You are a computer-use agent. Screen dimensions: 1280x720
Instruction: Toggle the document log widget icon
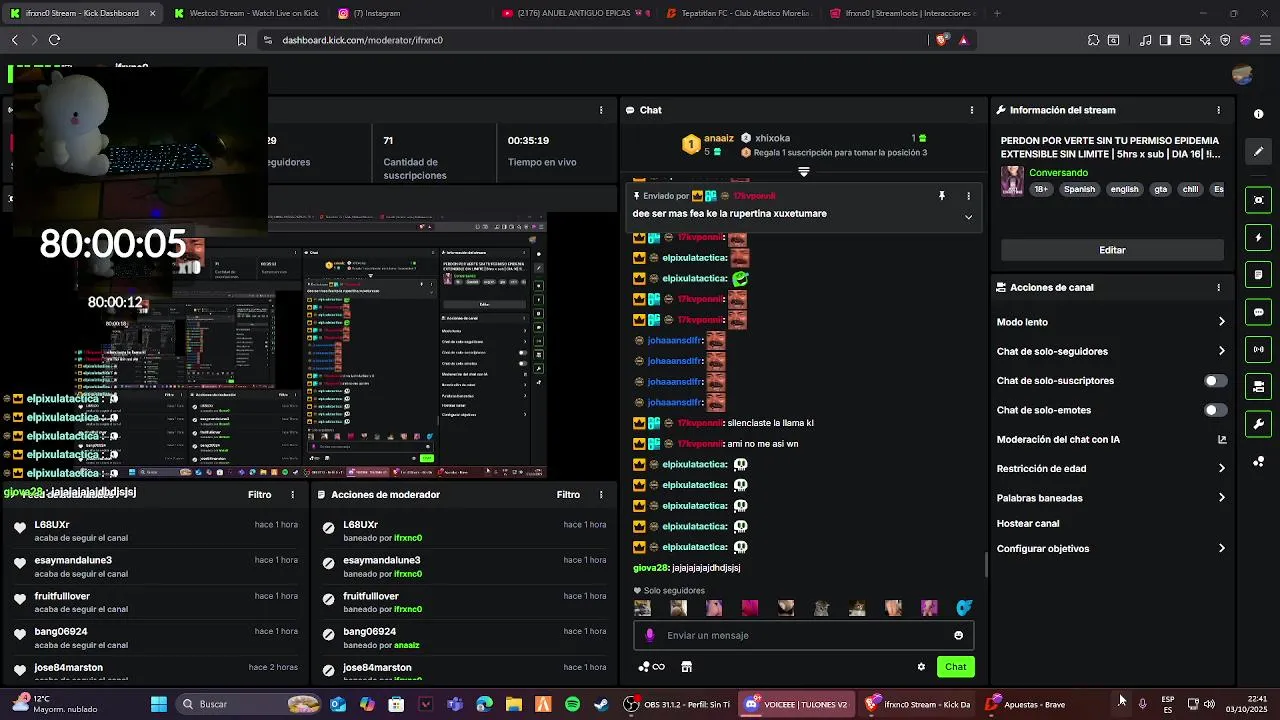[x=1259, y=275]
